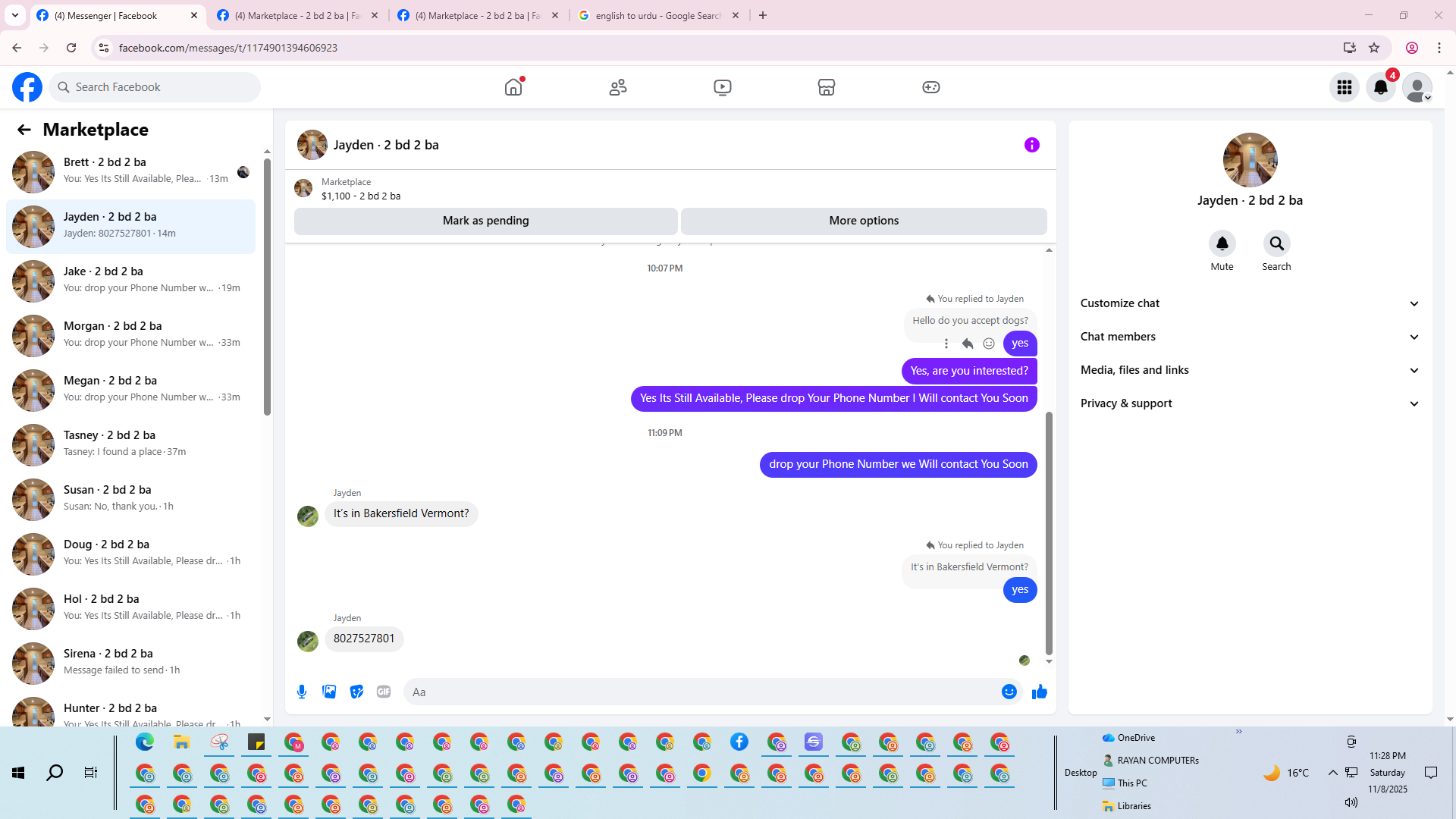Switch to english to urdu Google tab
The image size is (1456, 819).
(657, 15)
